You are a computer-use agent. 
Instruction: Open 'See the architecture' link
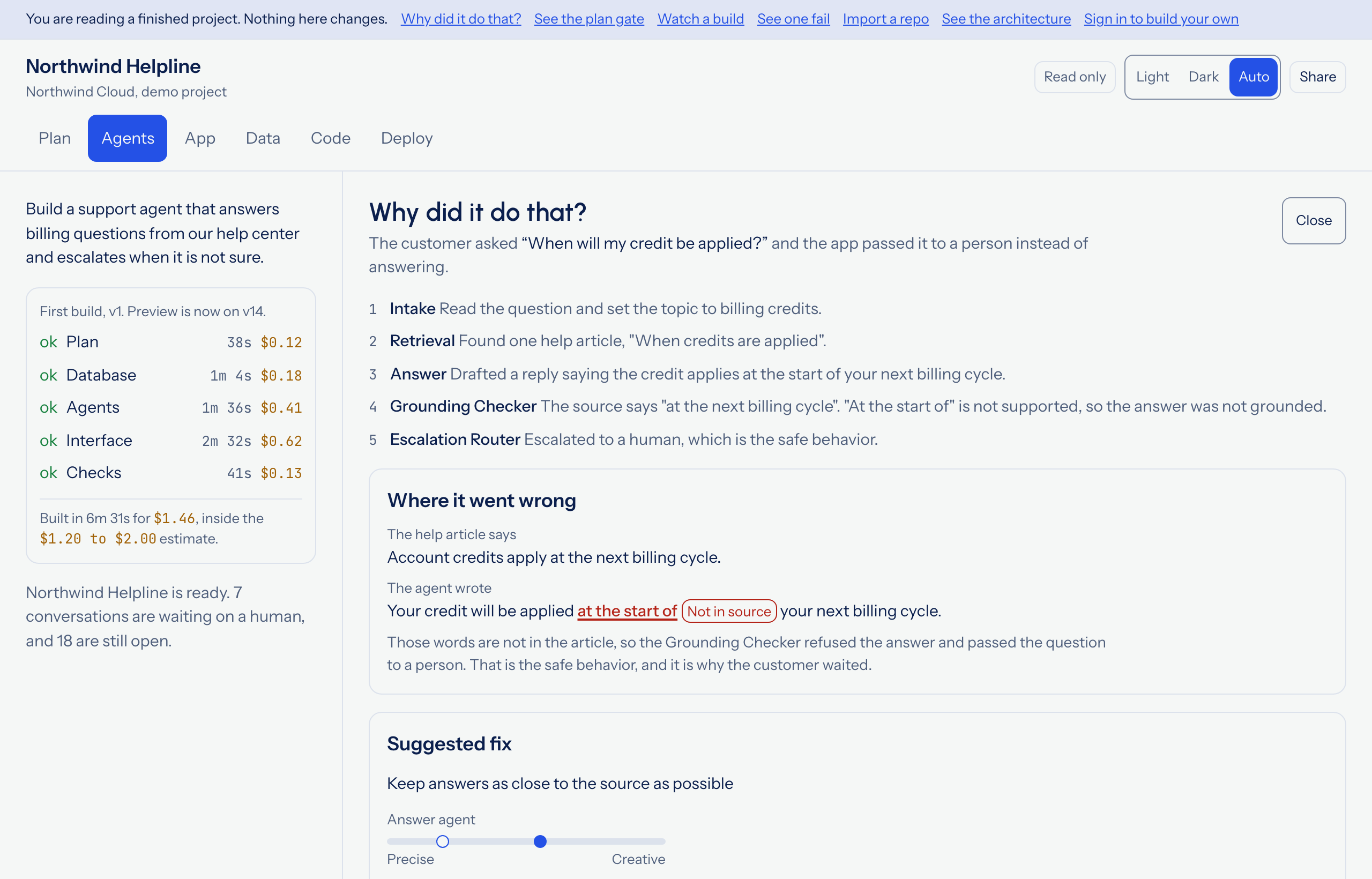click(x=1006, y=19)
